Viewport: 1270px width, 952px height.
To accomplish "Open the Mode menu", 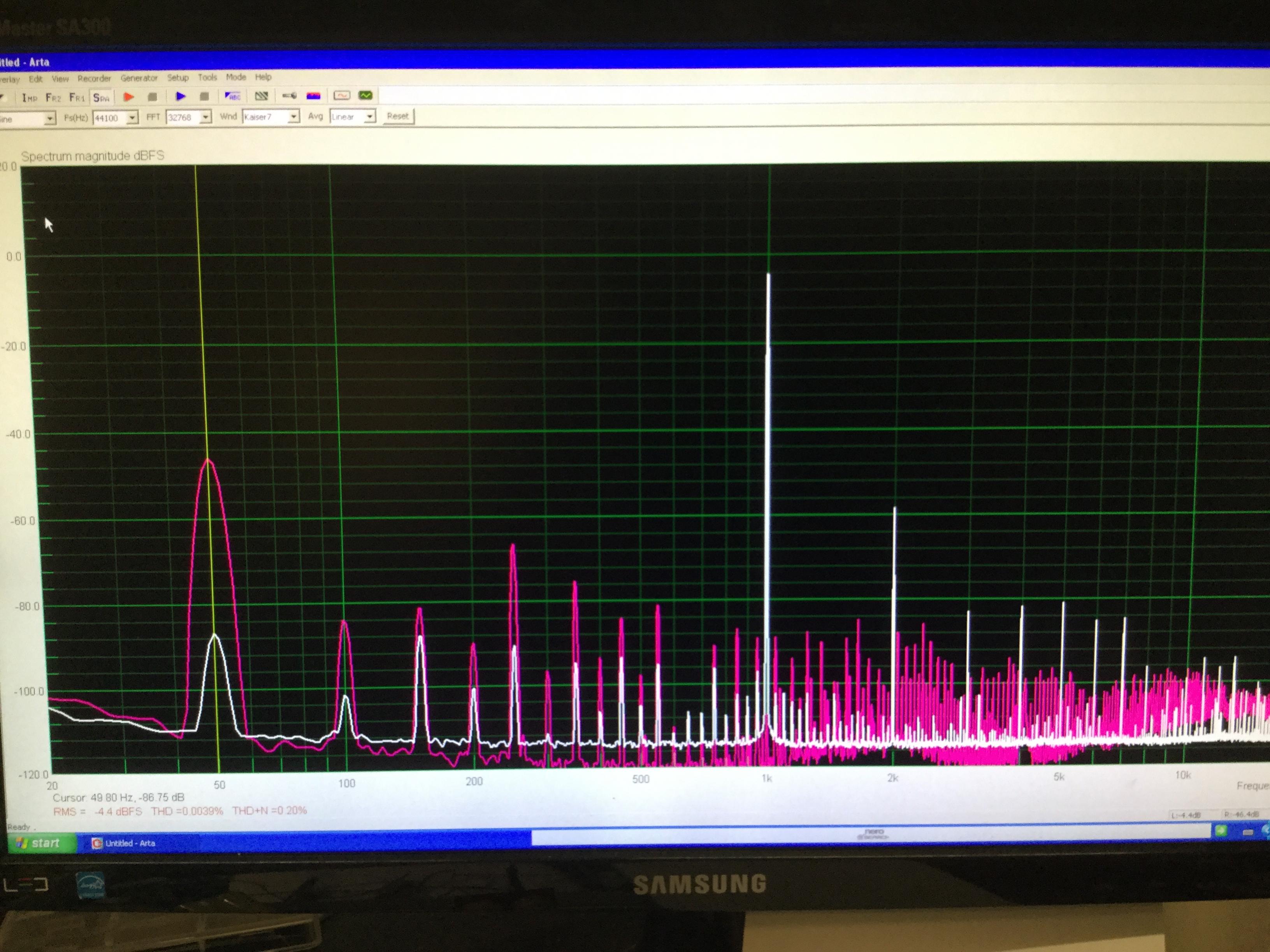I will pyautogui.click(x=235, y=77).
